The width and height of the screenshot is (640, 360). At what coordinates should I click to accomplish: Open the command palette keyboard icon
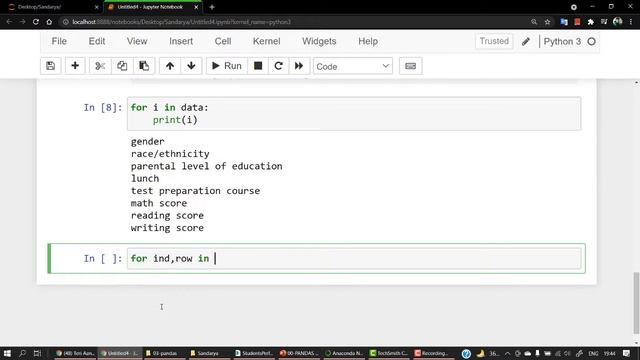coord(411,66)
